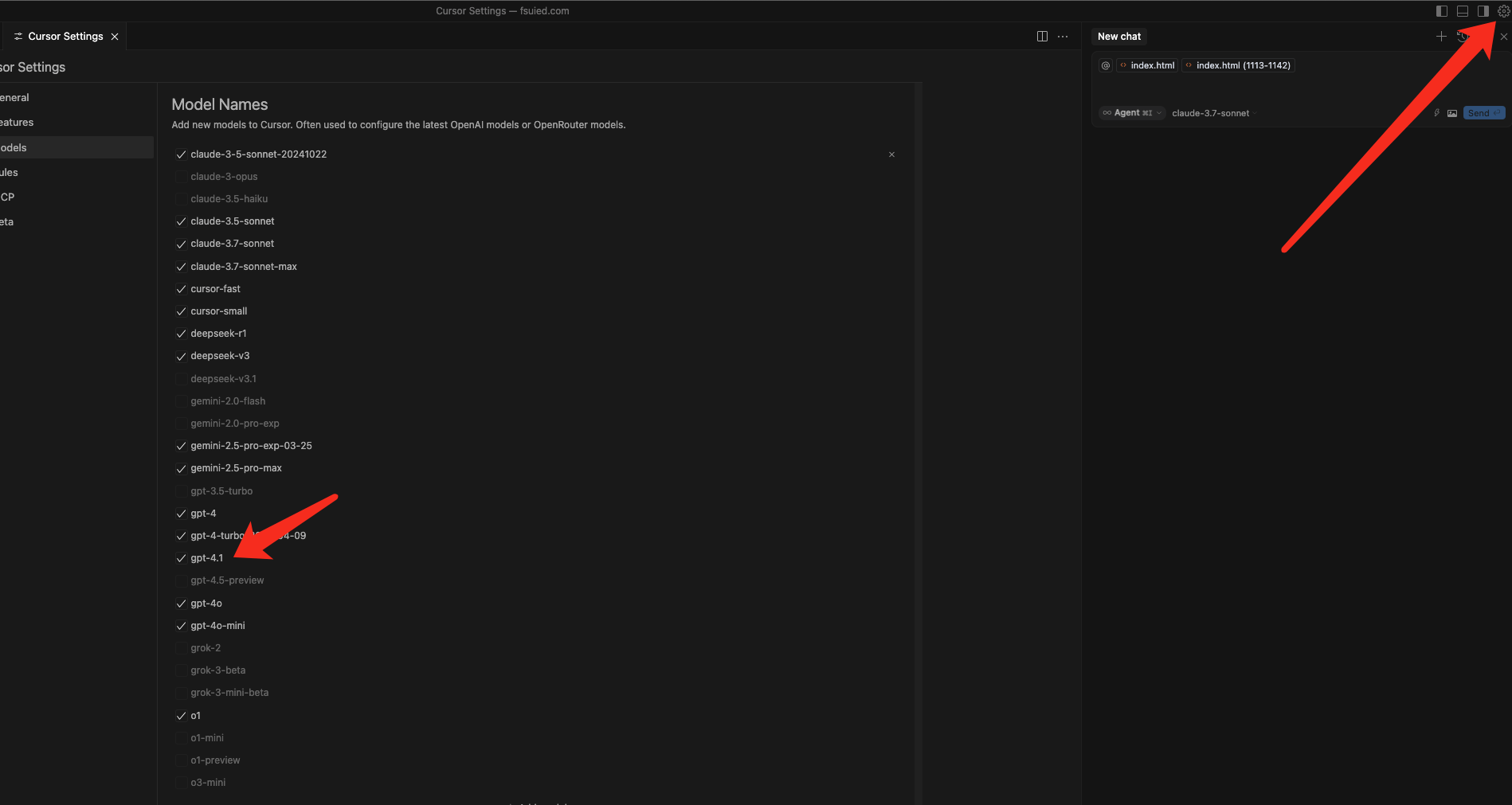This screenshot has height=805, width=1512.
Task: Open the Rules settings section
Action: (x=76, y=172)
